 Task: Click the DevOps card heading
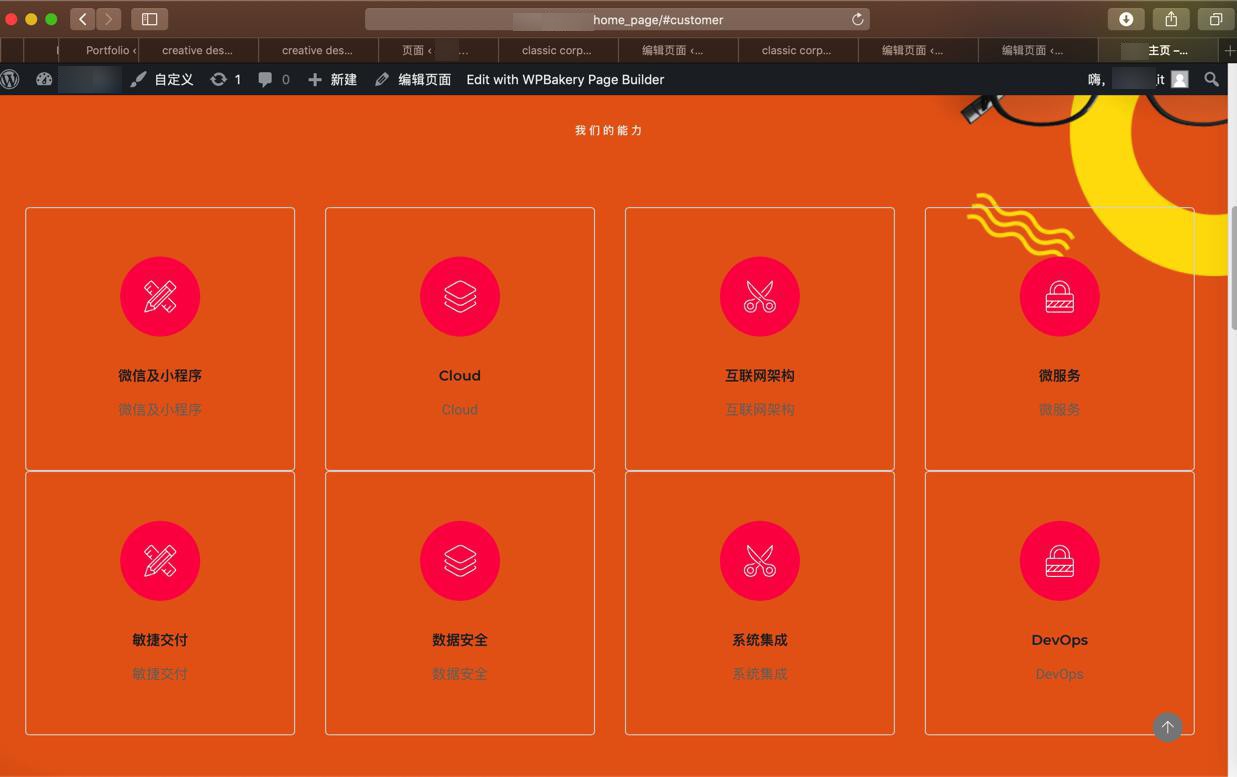[x=1060, y=640]
